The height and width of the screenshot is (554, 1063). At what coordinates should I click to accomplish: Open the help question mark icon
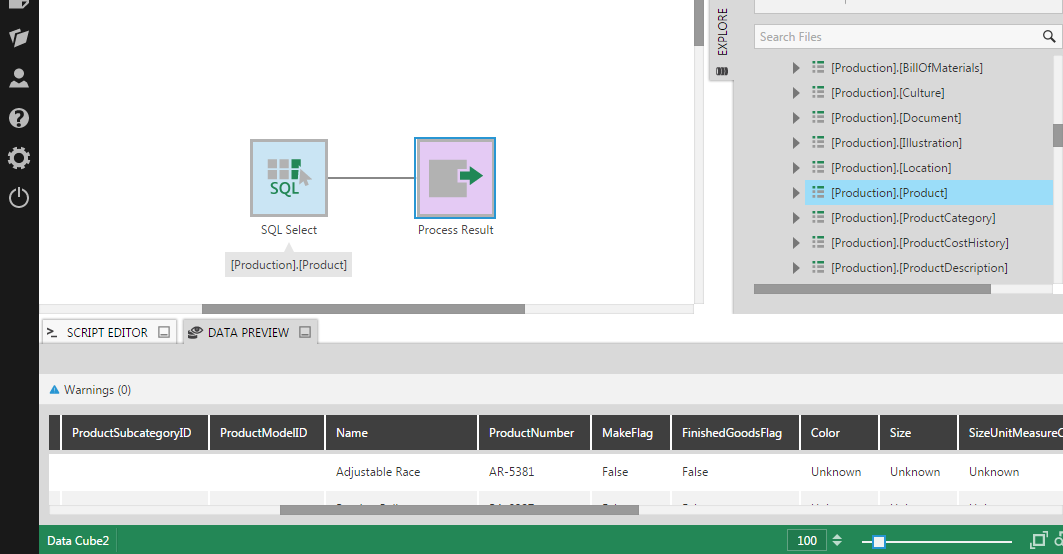click(x=19, y=118)
